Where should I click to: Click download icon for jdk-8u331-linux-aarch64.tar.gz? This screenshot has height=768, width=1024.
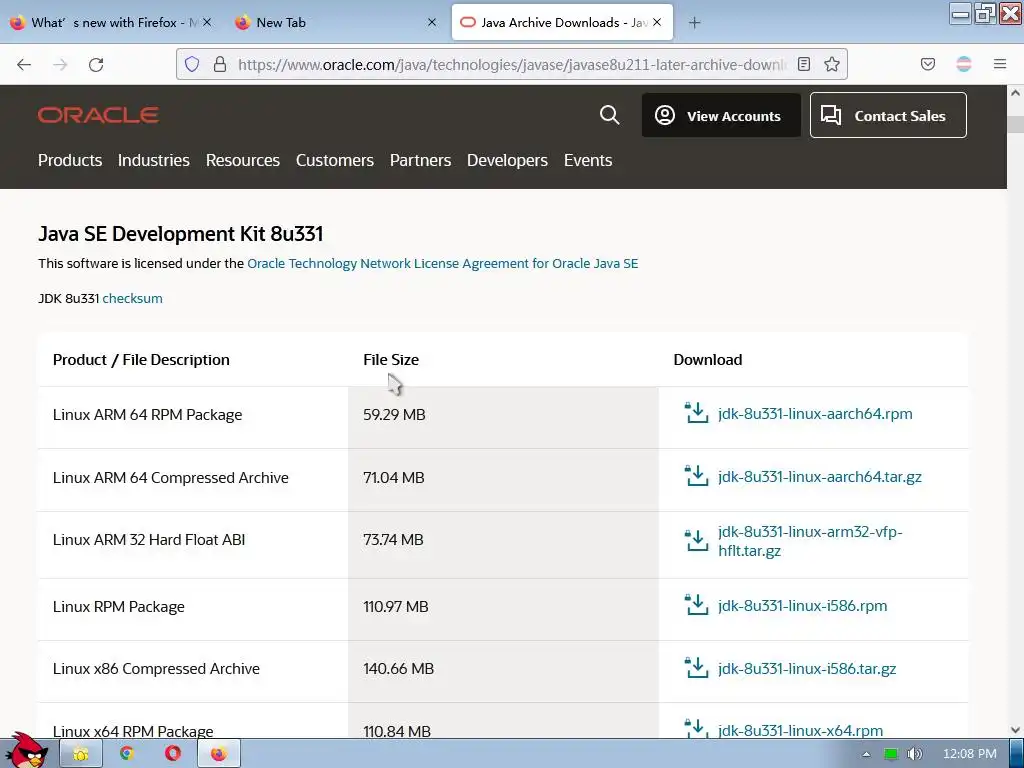pos(696,475)
